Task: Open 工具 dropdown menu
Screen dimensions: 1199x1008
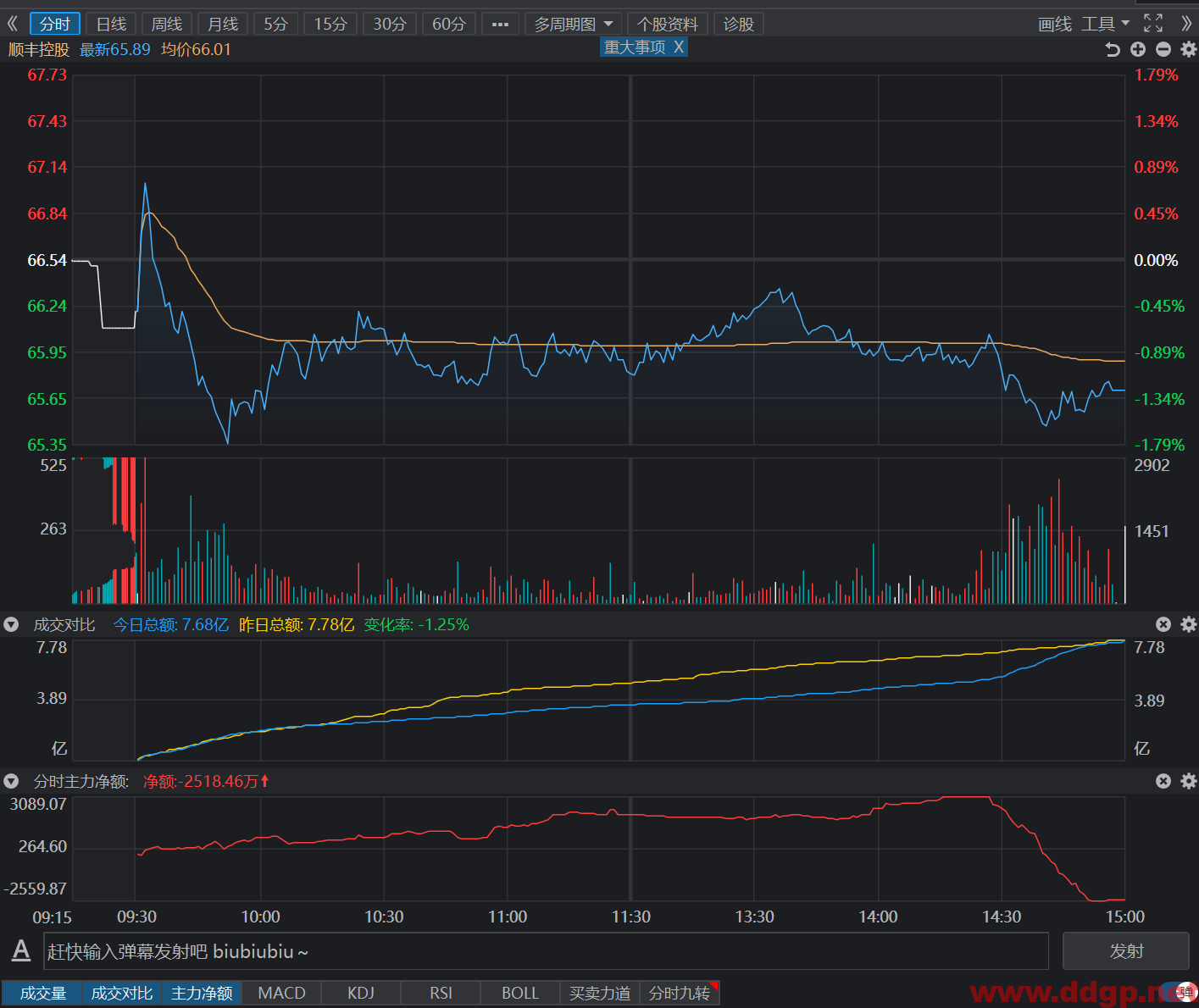Action: click(x=1106, y=24)
